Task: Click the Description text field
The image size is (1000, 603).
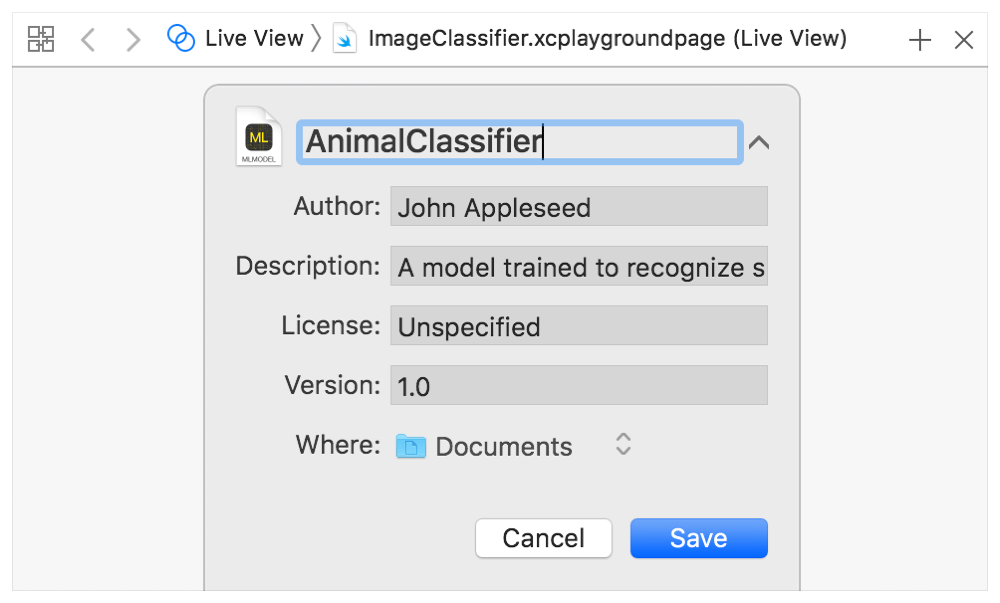Action: (x=578, y=267)
